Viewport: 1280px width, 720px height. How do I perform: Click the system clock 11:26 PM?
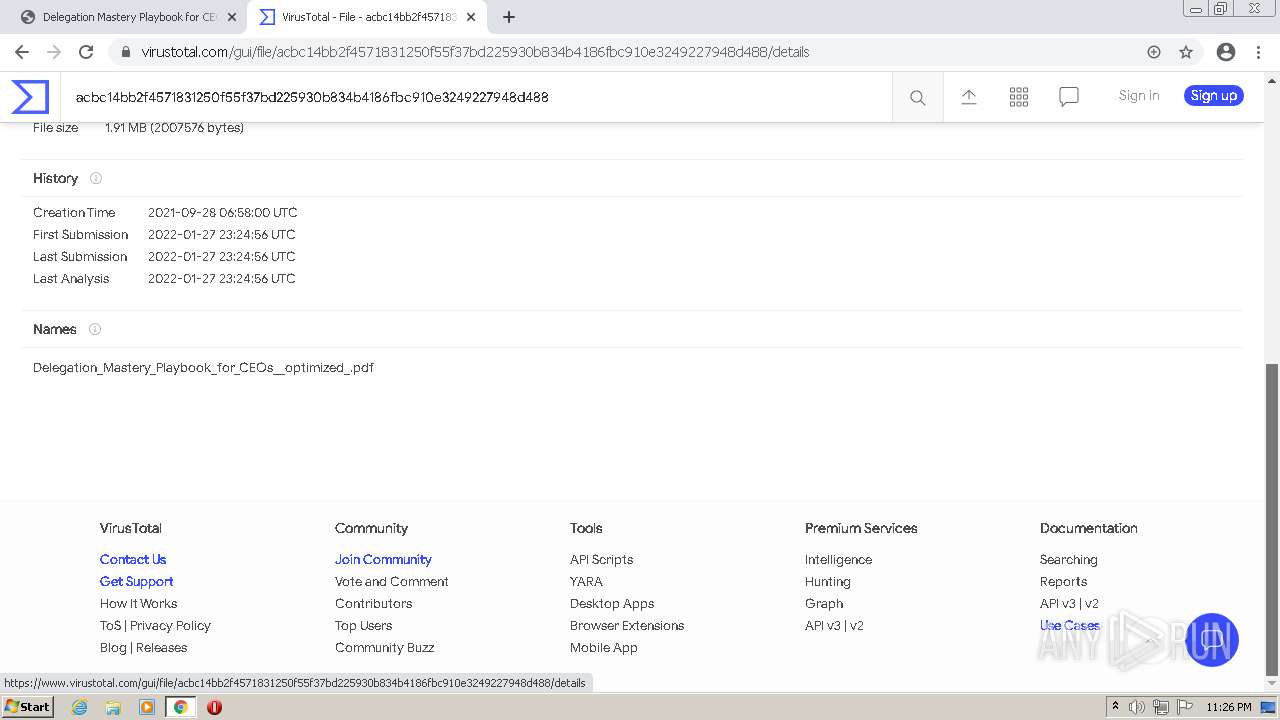point(1229,707)
